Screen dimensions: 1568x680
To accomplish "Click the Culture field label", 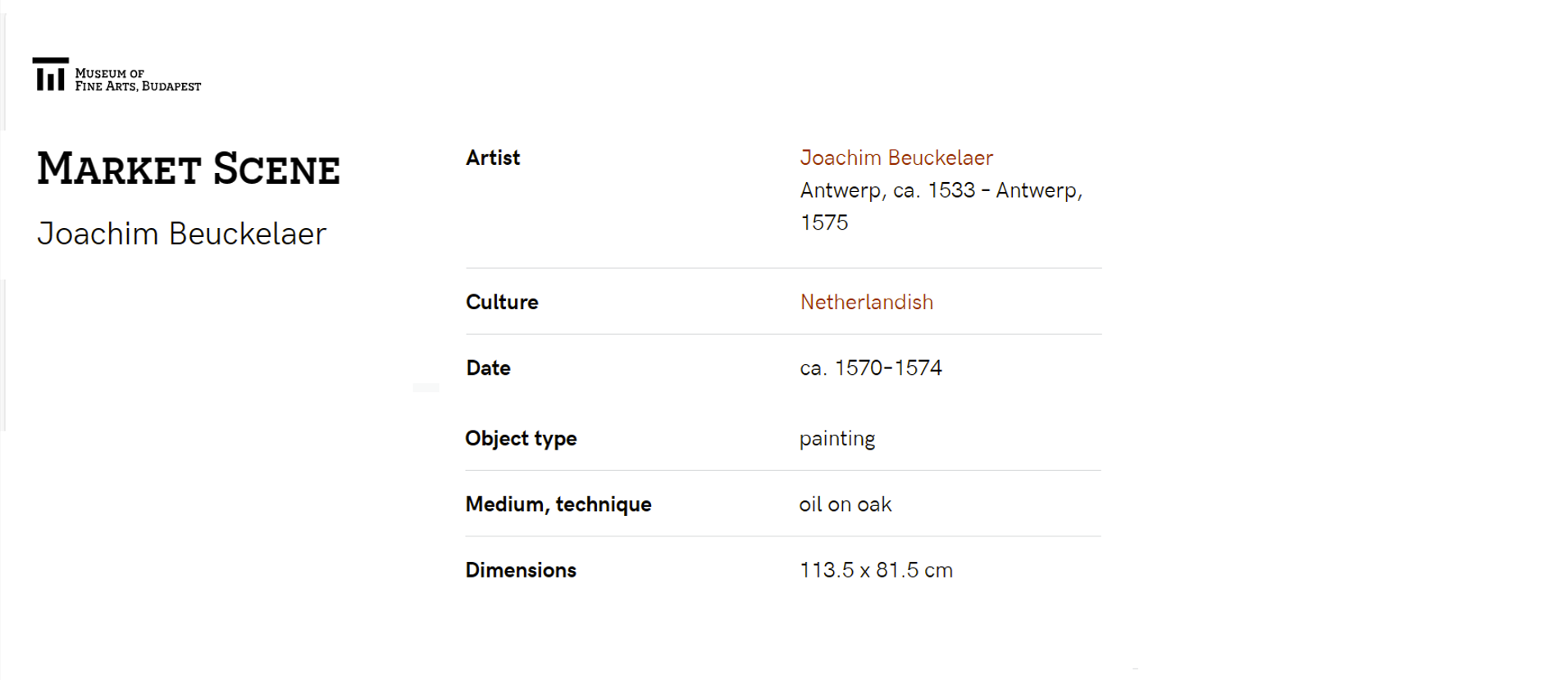I will tap(502, 302).
